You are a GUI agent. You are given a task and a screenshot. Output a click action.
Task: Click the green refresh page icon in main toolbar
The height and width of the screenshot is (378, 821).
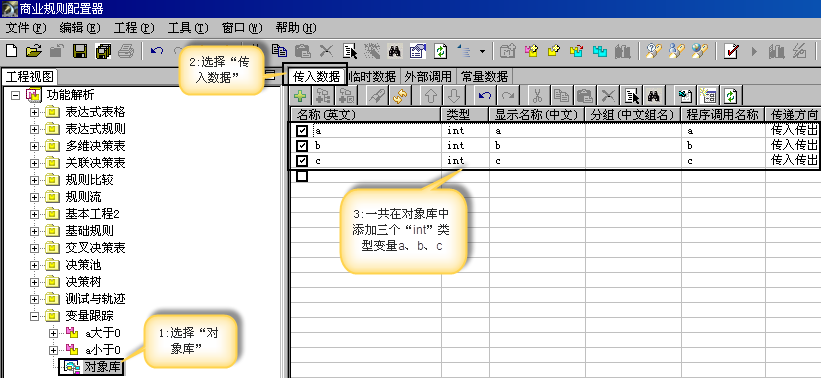441,51
